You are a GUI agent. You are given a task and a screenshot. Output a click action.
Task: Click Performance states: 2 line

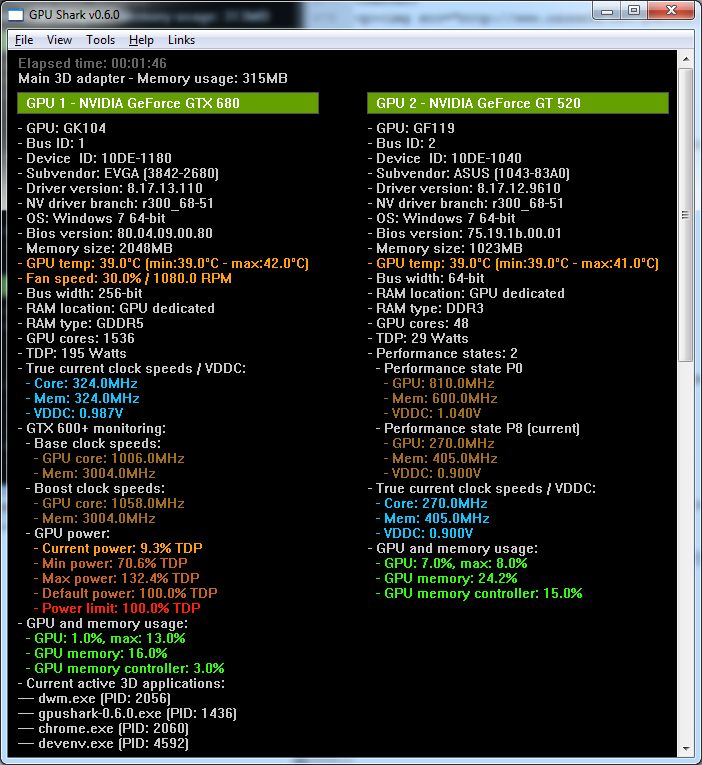tap(442, 353)
